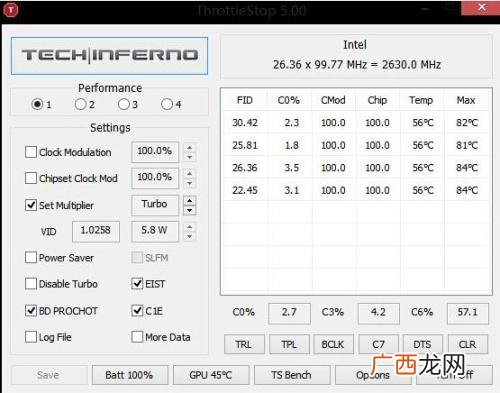
Task: Open the TRL turbo ratio limits button
Action: click(x=244, y=344)
